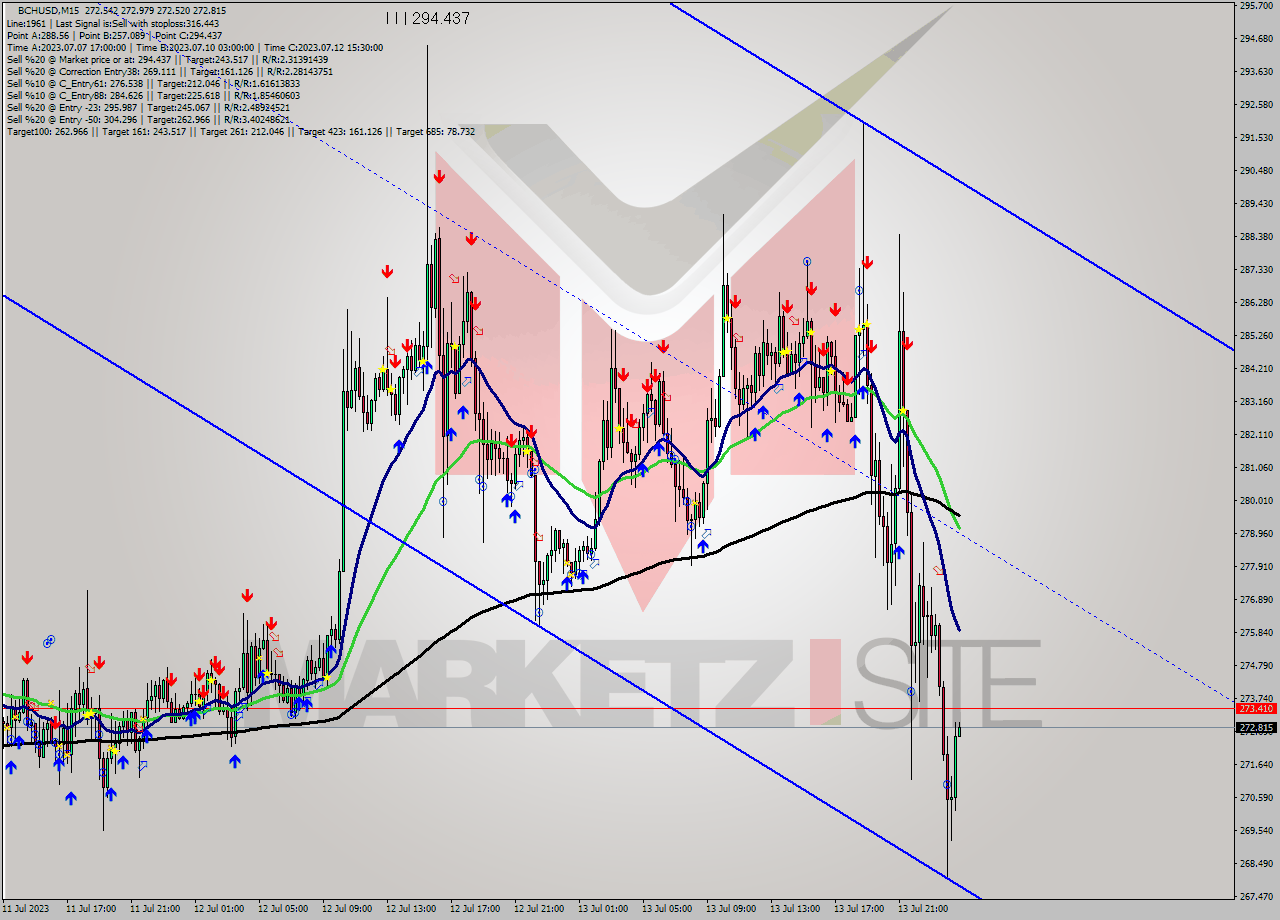Click the '12 Jul 17:00' time axis label
The width and height of the screenshot is (1280, 920).
point(475,910)
